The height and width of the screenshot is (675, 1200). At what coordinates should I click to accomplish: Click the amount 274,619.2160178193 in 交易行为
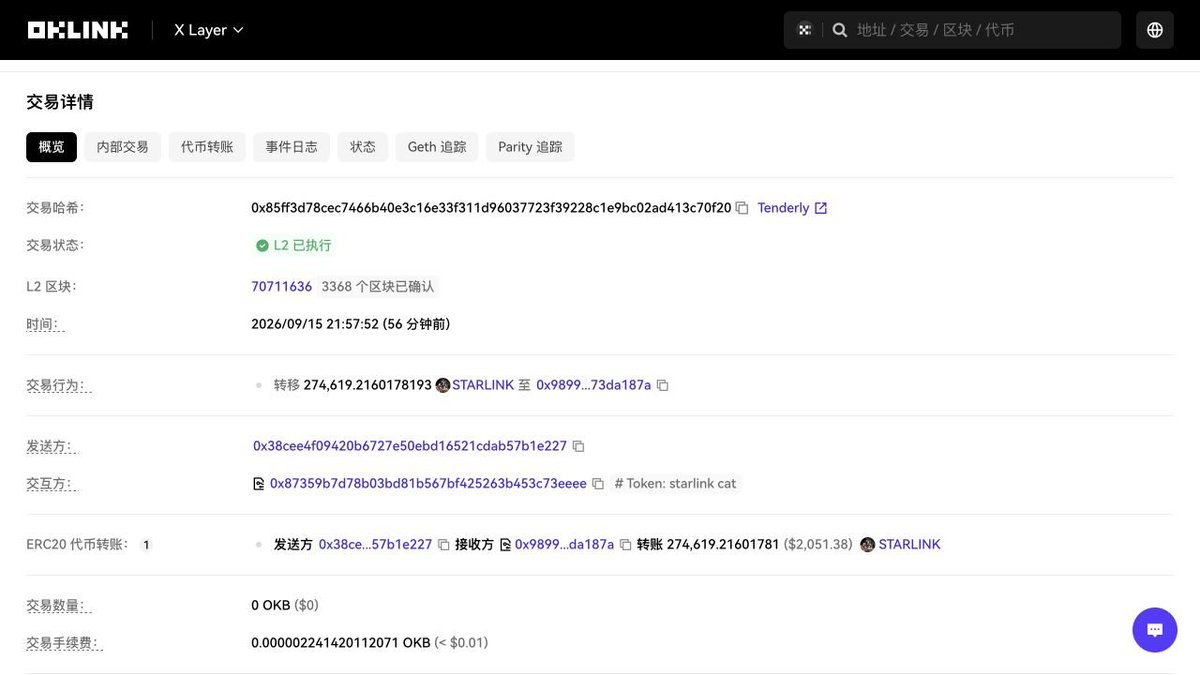click(x=367, y=385)
